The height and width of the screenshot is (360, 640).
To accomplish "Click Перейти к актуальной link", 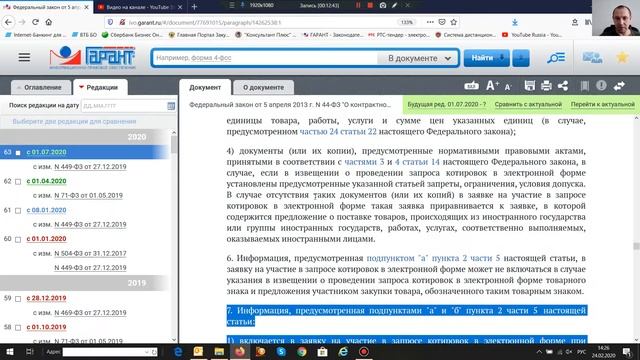I will tap(602, 104).
